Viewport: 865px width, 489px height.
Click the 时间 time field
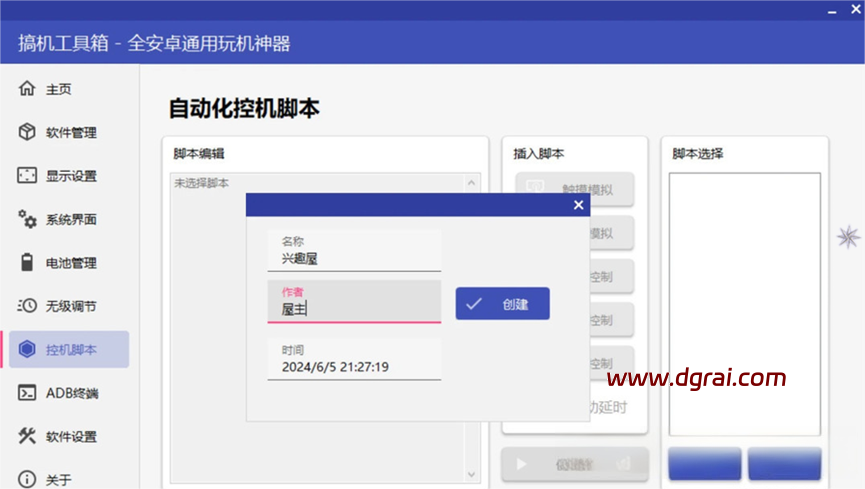coord(354,367)
